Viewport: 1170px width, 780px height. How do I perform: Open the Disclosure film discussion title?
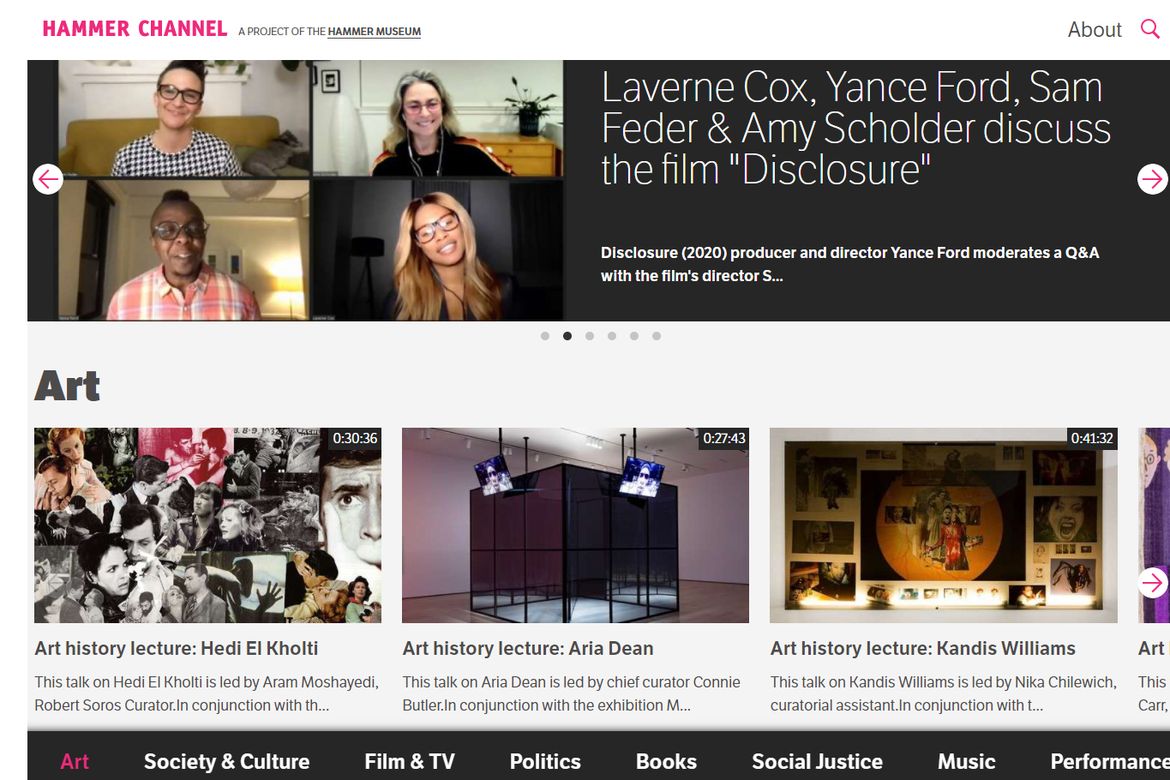point(855,128)
